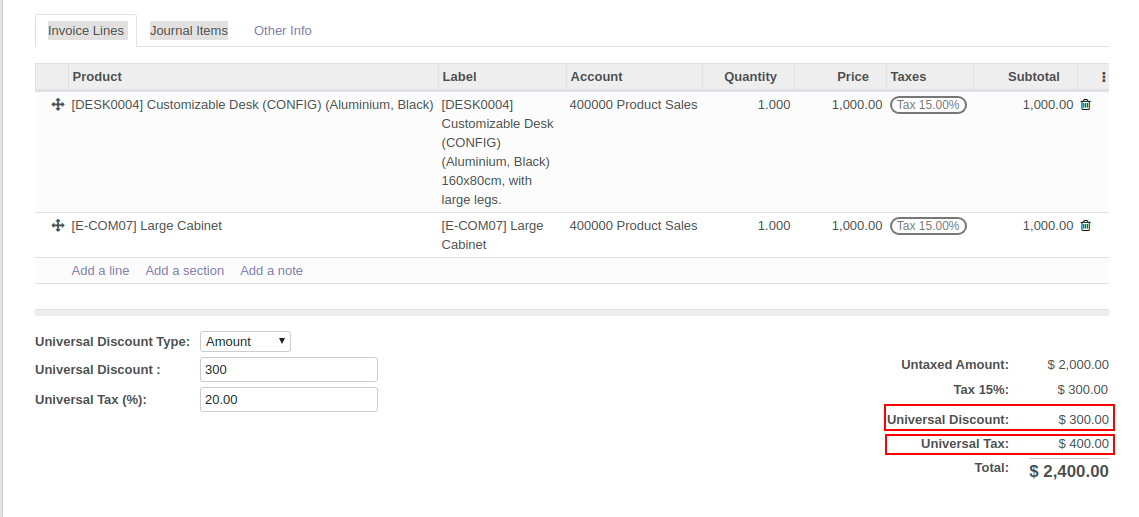1139x517 pixels.
Task: Select the Invoice Lines tab
Action: pyautogui.click(x=86, y=31)
